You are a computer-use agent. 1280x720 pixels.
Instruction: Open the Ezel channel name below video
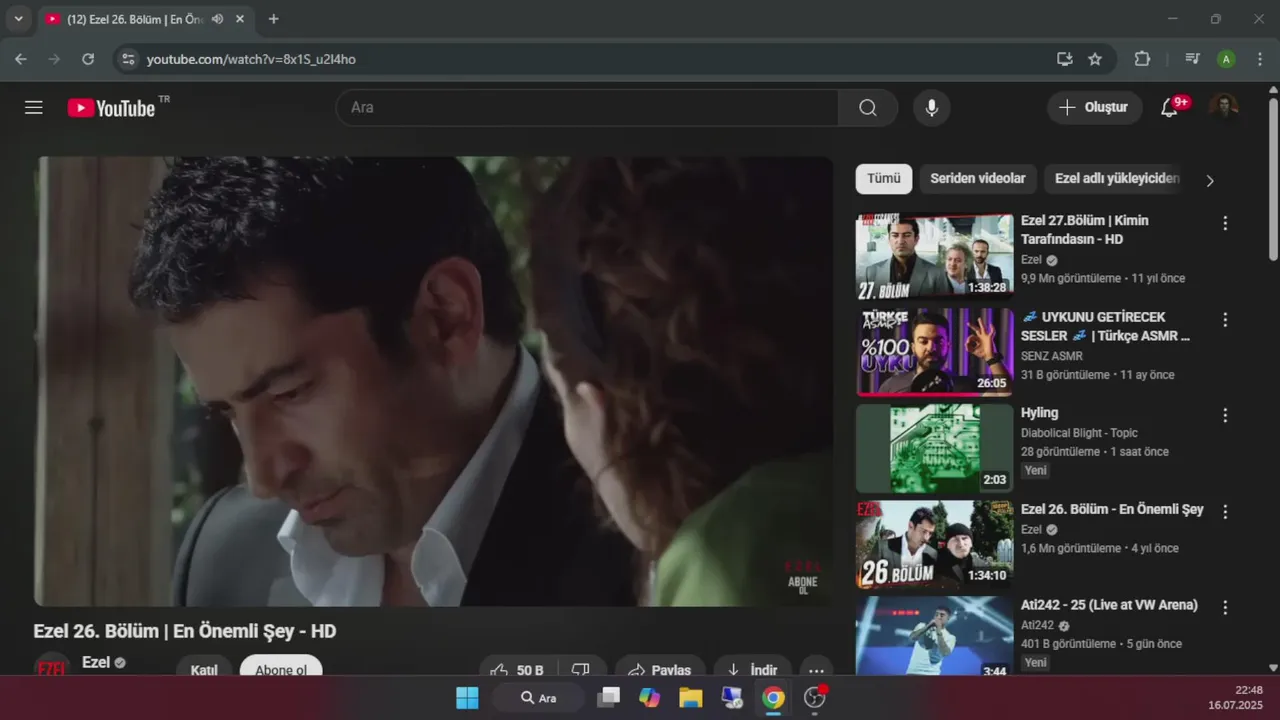pos(96,662)
